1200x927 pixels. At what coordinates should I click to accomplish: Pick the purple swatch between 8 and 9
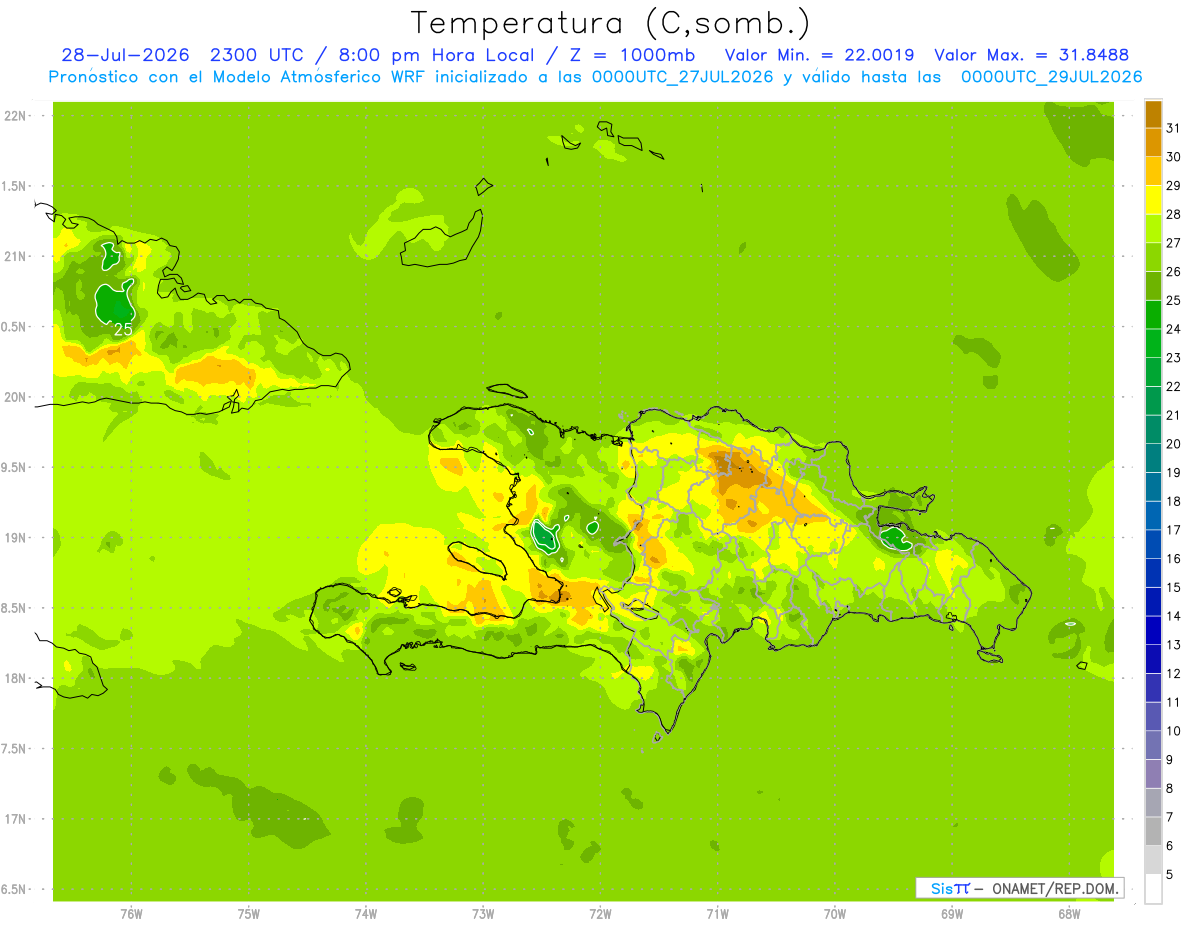(1153, 774)
